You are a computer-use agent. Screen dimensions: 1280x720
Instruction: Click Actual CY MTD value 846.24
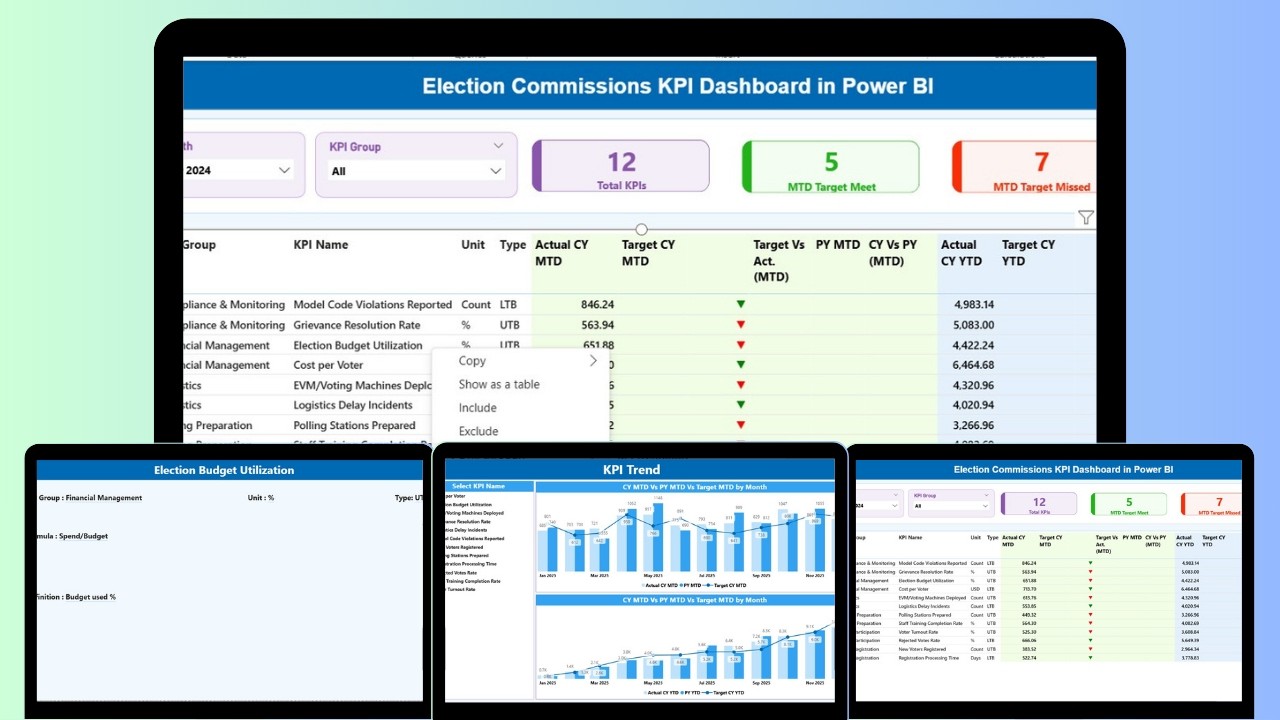[x=596, y=305]
